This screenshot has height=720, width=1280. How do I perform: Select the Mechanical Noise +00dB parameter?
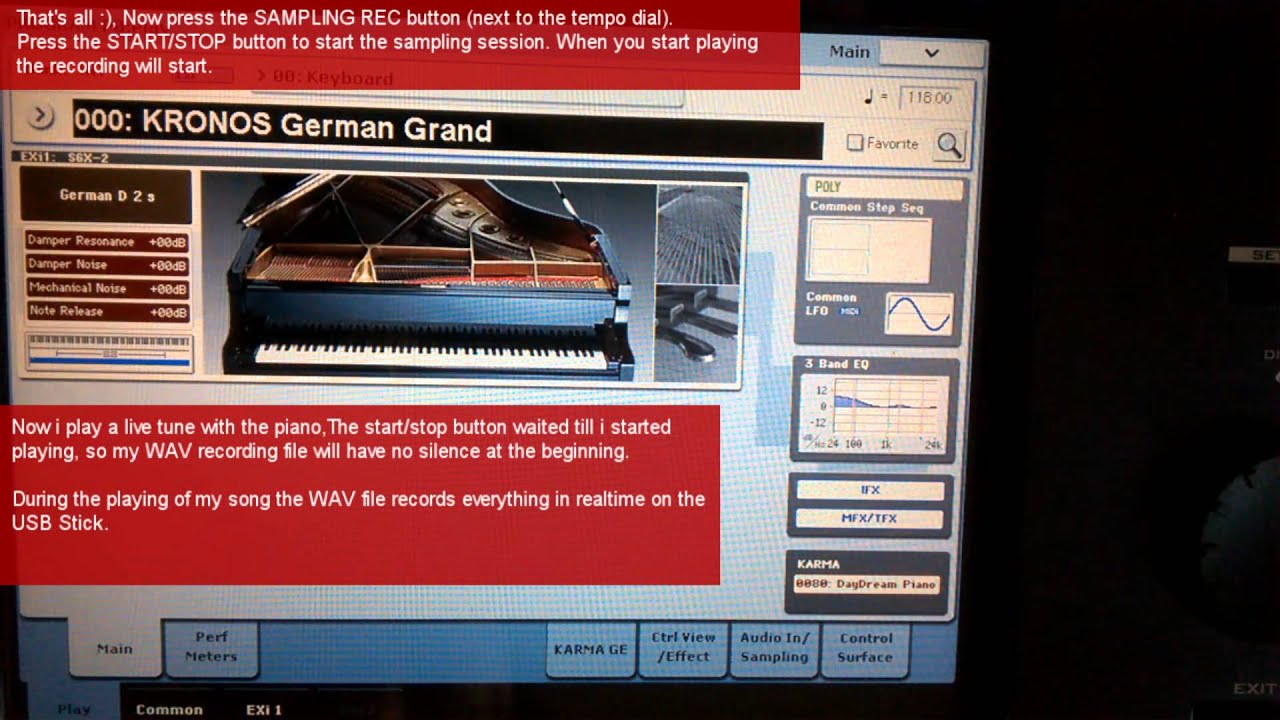(x=107, y=288)
